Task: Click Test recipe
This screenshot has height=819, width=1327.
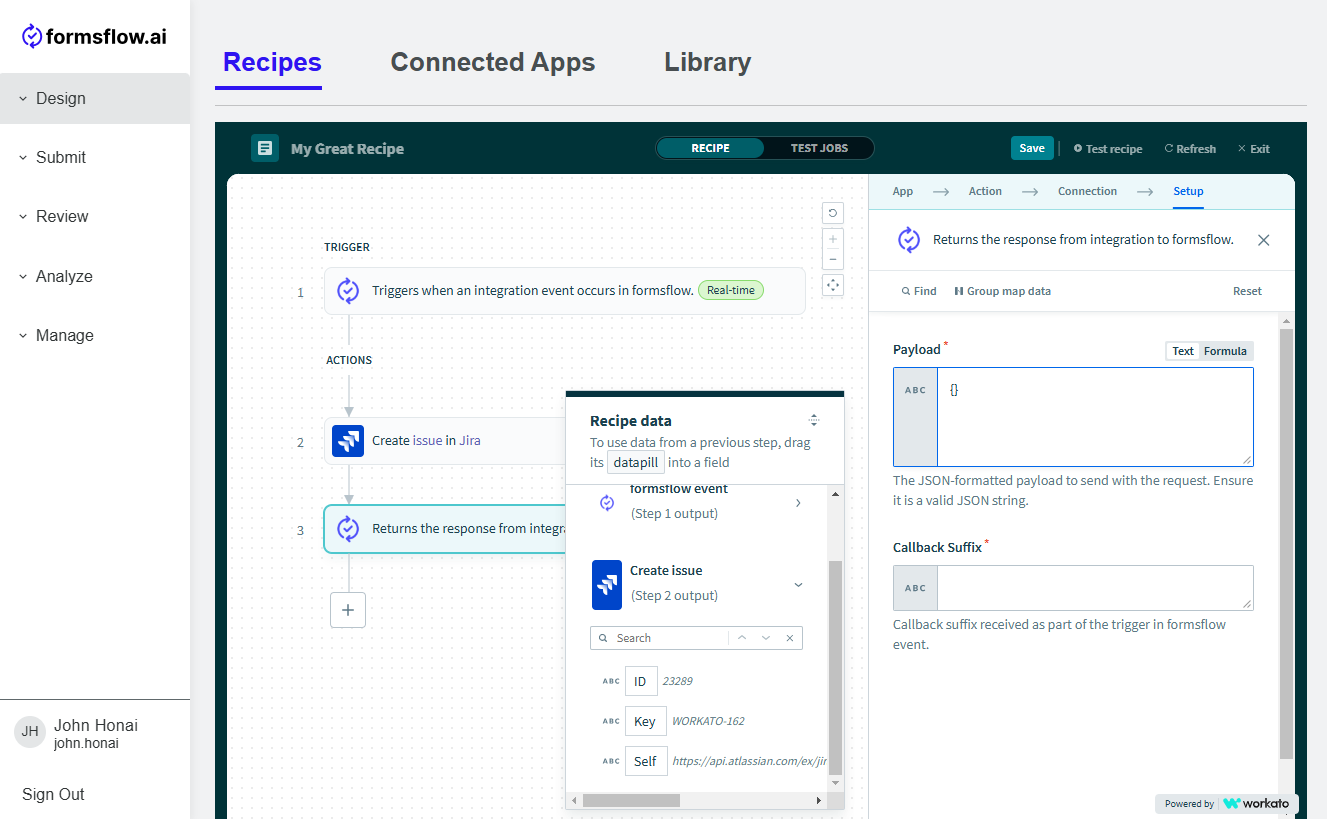Action: click(1107, 149)
